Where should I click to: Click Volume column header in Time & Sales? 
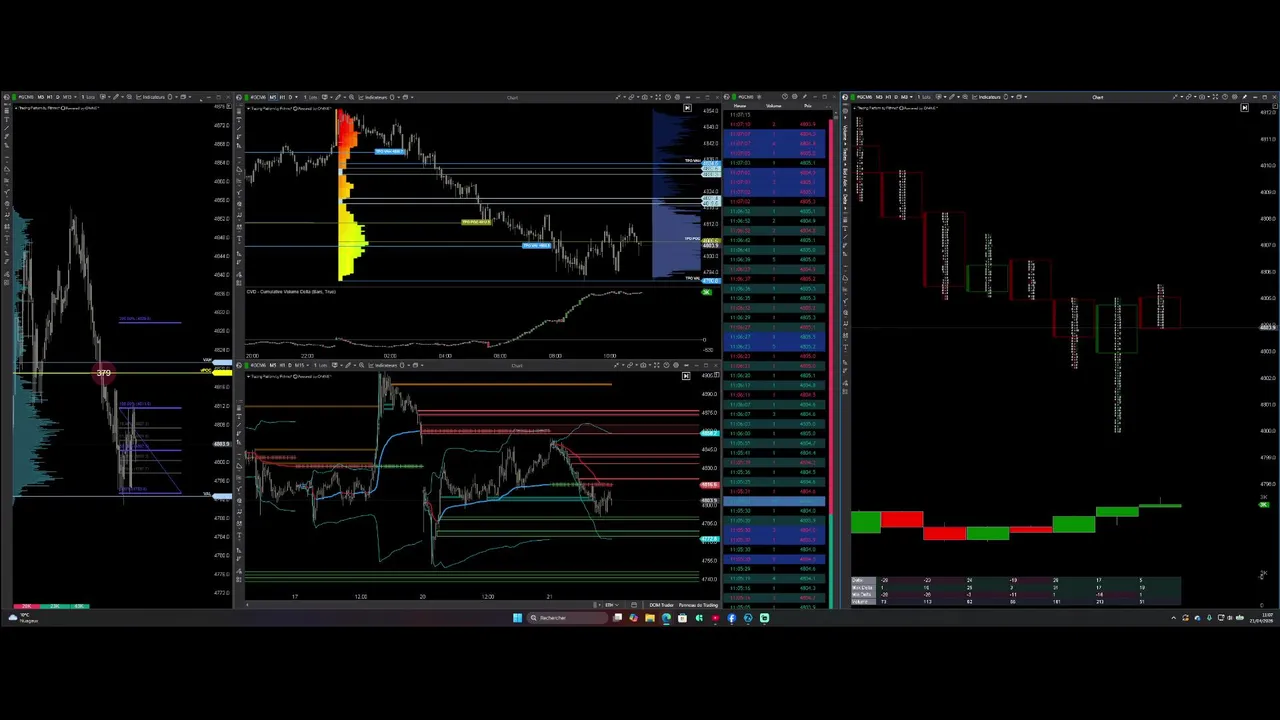pyautogui.click(x=773, y=106)
